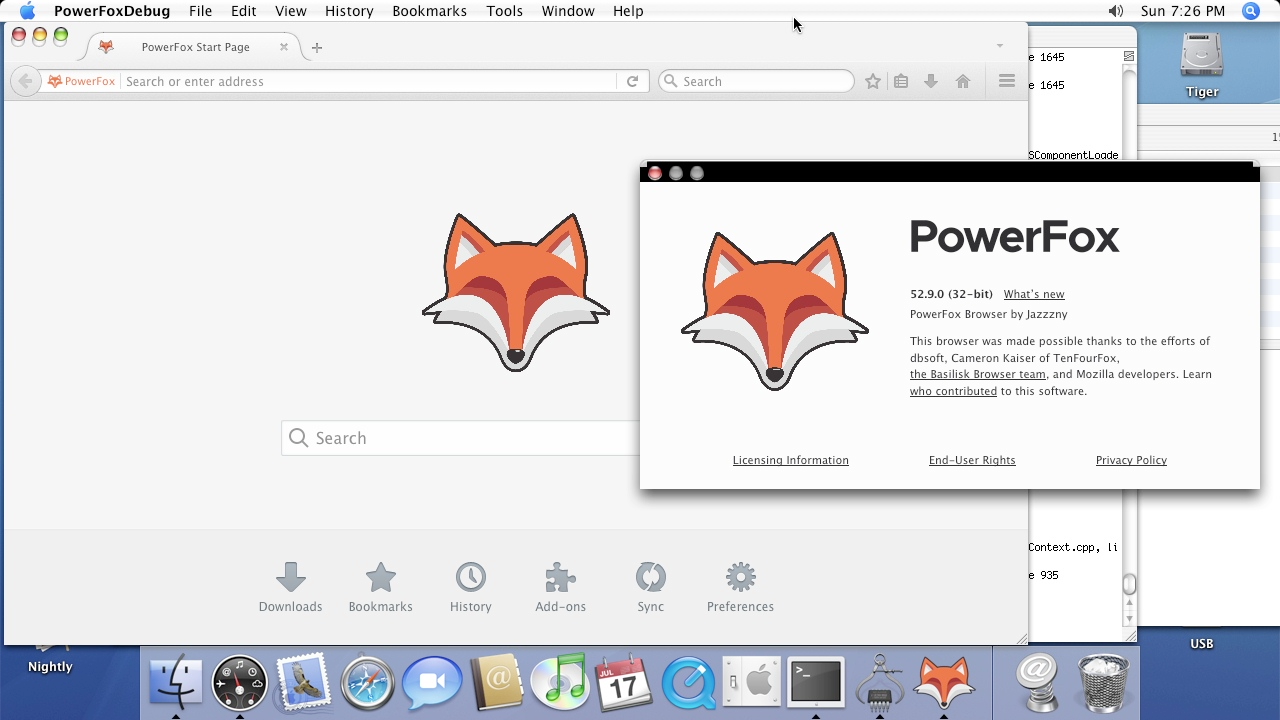This screenshot has height=720, width=1280.
Task: Expand the list all tabs dropdown arrow
Action: click(999, 46)
